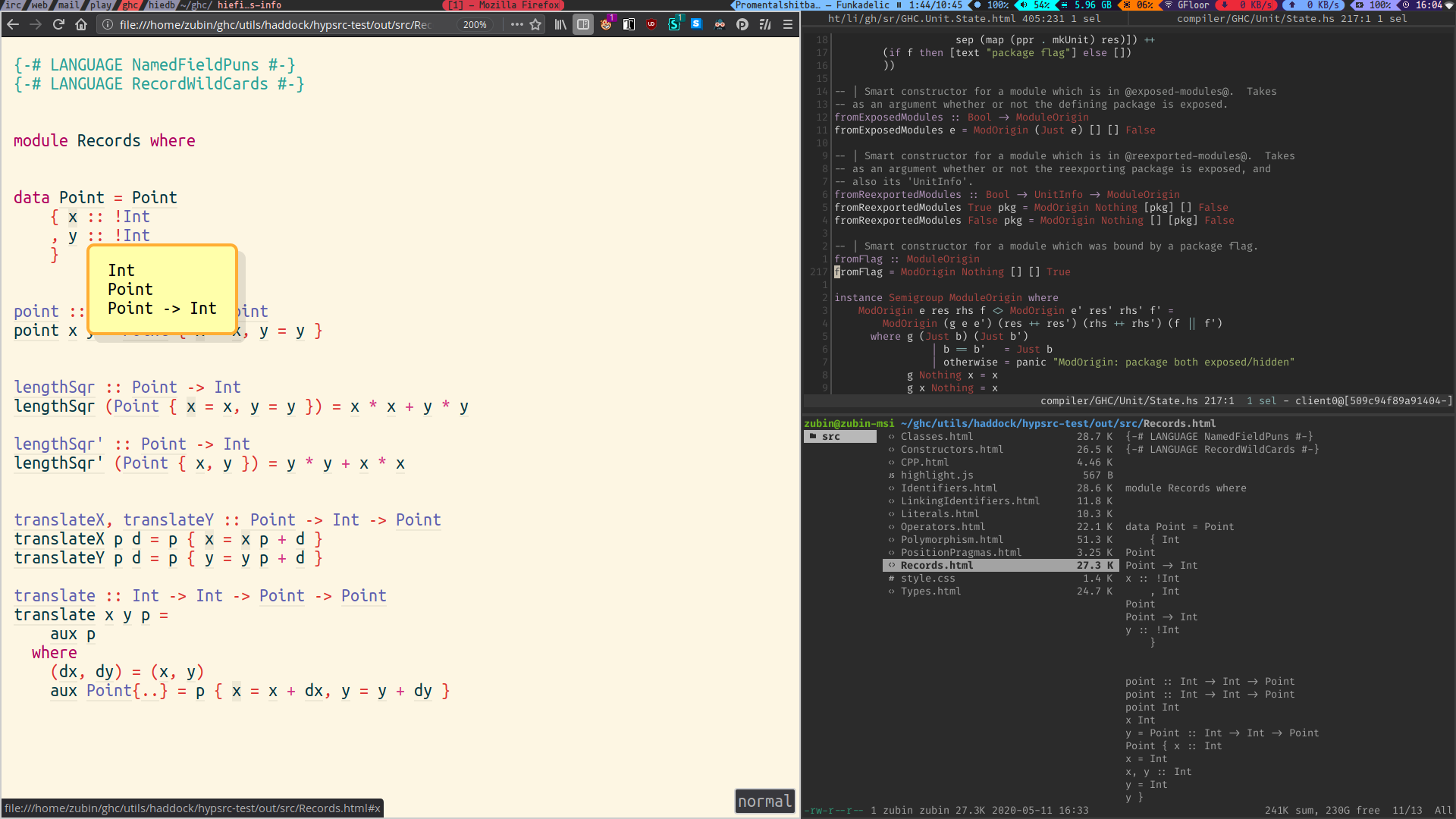Focus the Firefox address bar
Viewport: 1456px width, 819px height.
tap(277, 24)
